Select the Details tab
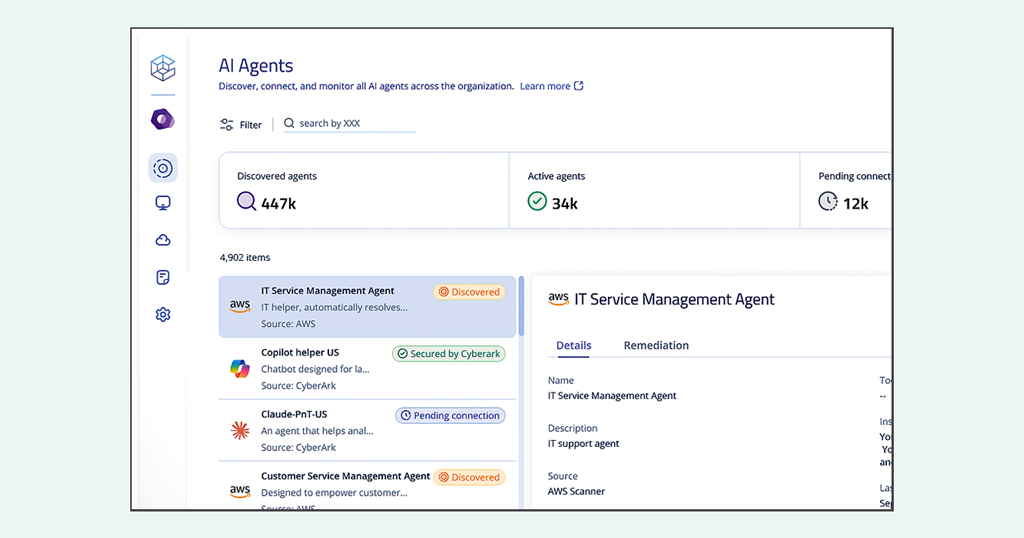This screenshot has height=538, width=1024. 574,345
